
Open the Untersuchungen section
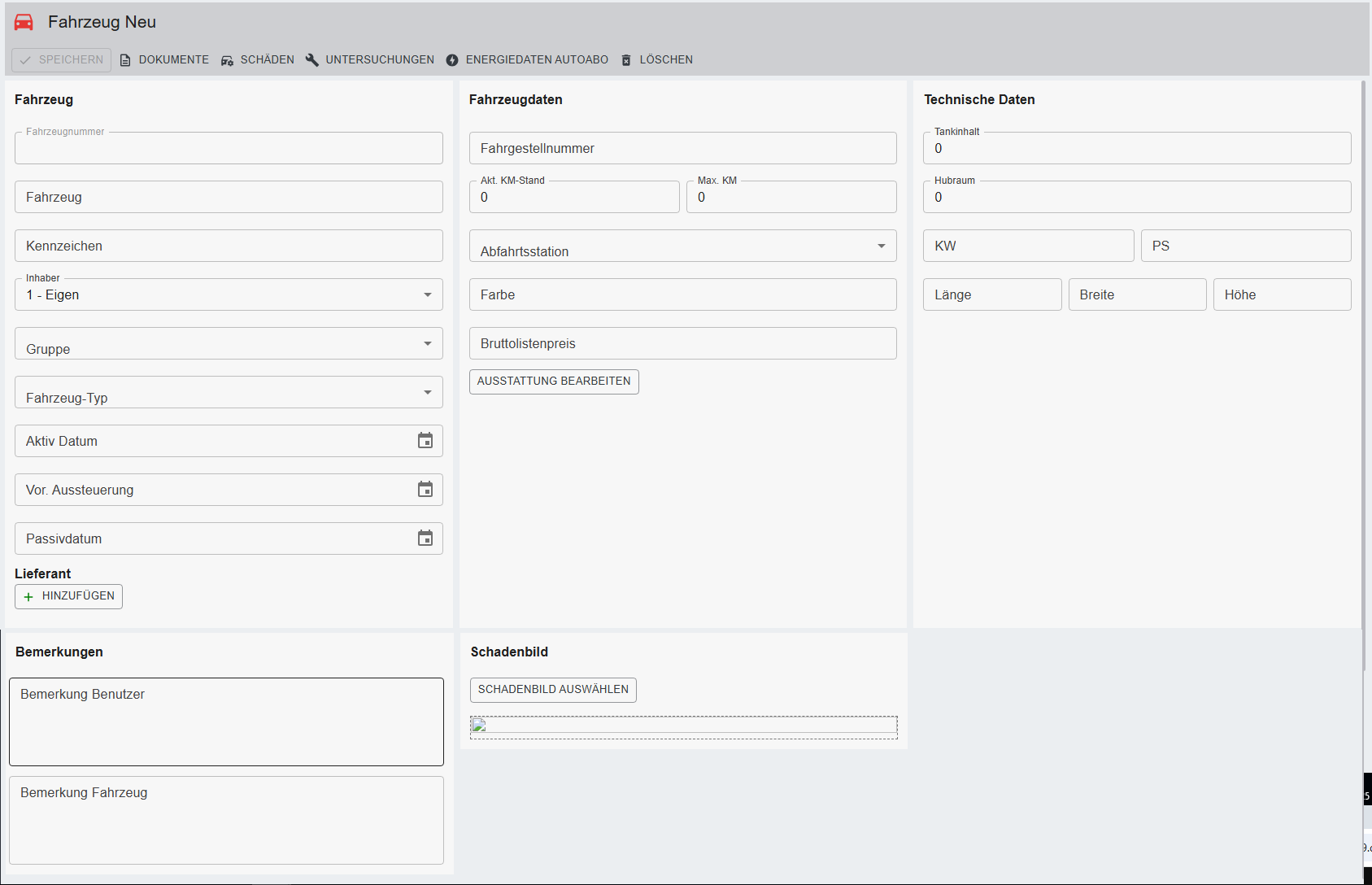[370, 59]
